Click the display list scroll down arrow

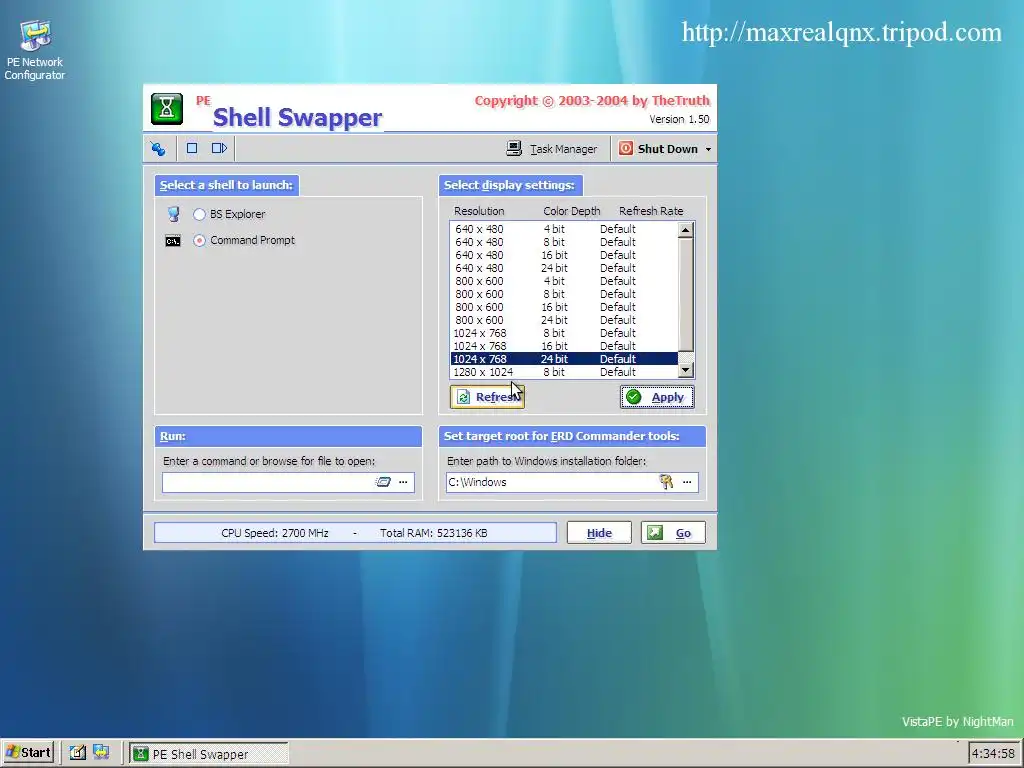coord(685,370)
